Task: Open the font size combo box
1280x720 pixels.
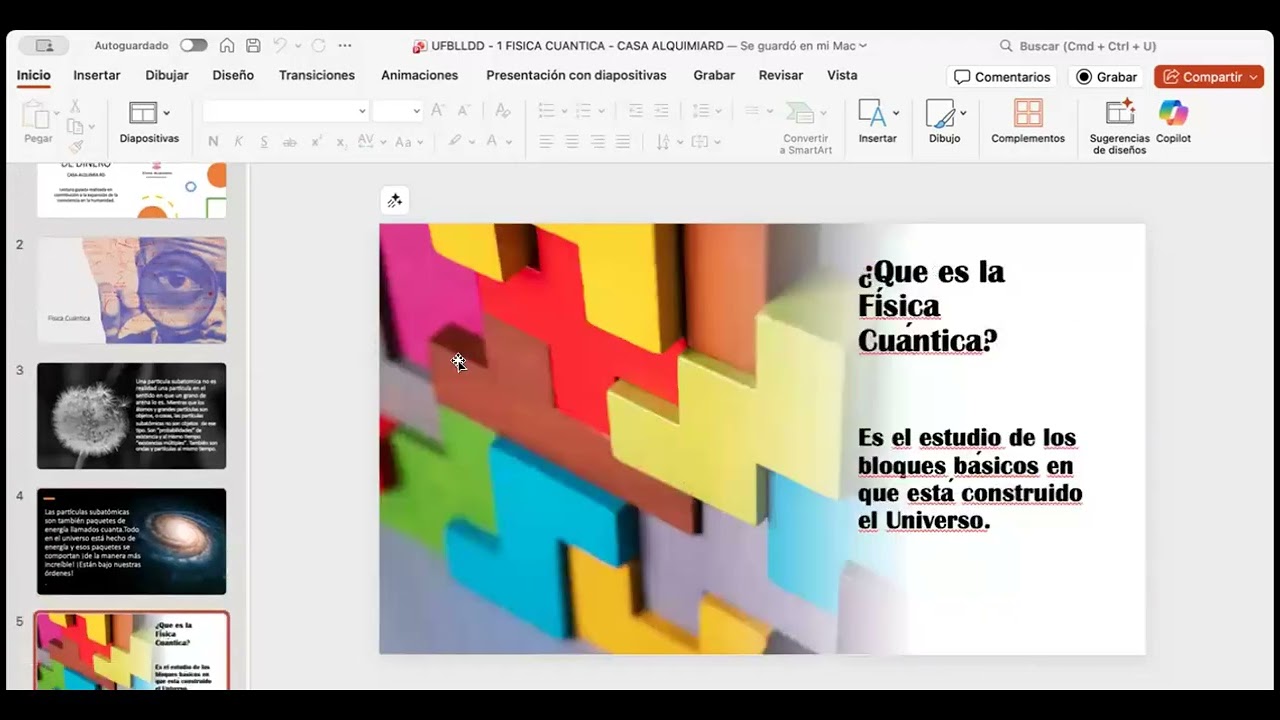Action: [x=397, y=111]
